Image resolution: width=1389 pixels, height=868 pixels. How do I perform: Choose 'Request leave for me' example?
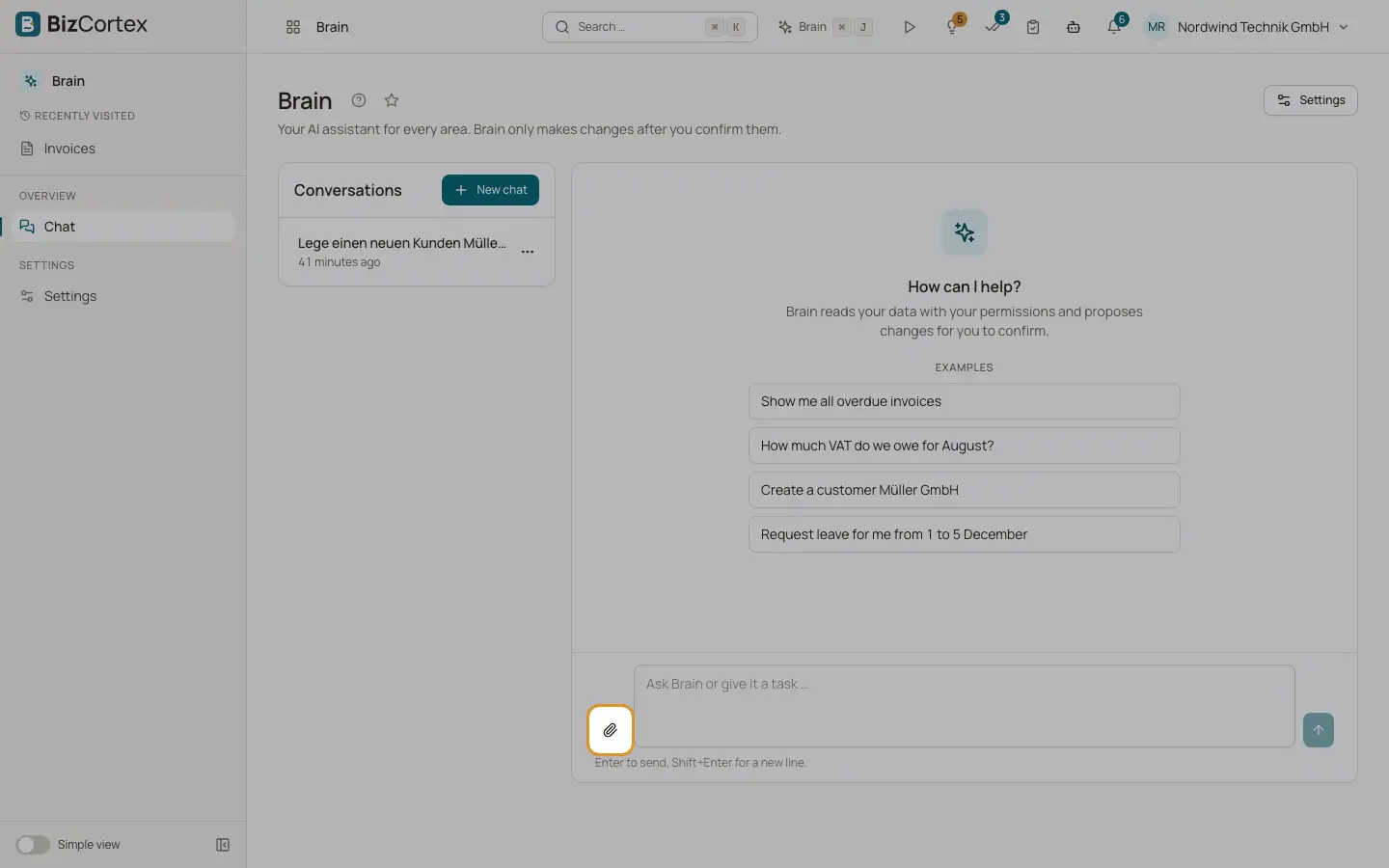point(965,534)
